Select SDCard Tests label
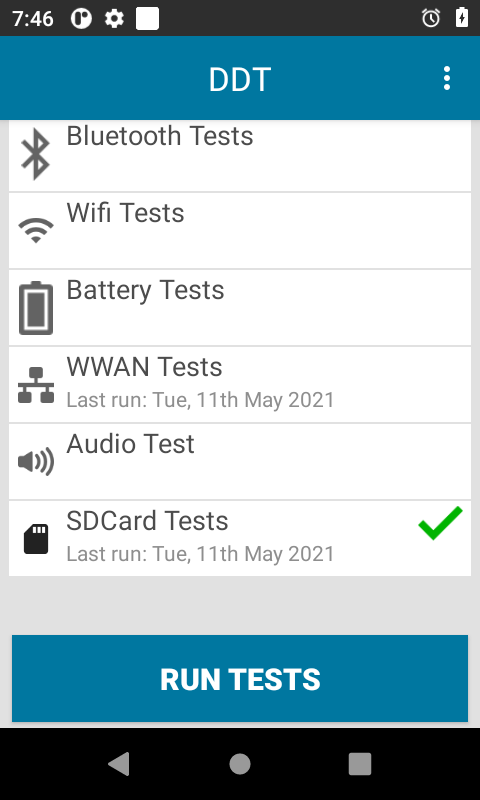Screen dimensions: 480x800 pos(147,521)
